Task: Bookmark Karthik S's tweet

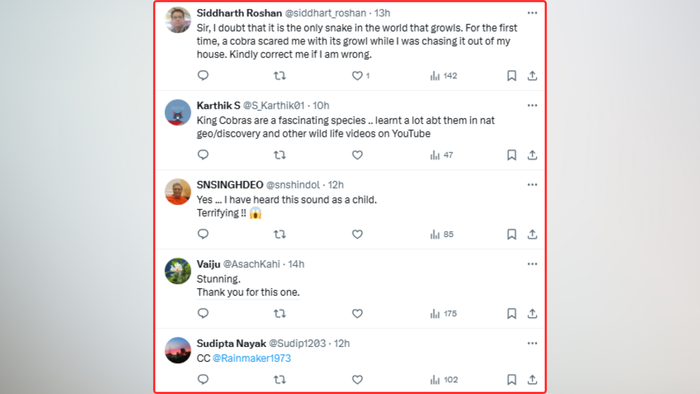Action: click(512, 155)
